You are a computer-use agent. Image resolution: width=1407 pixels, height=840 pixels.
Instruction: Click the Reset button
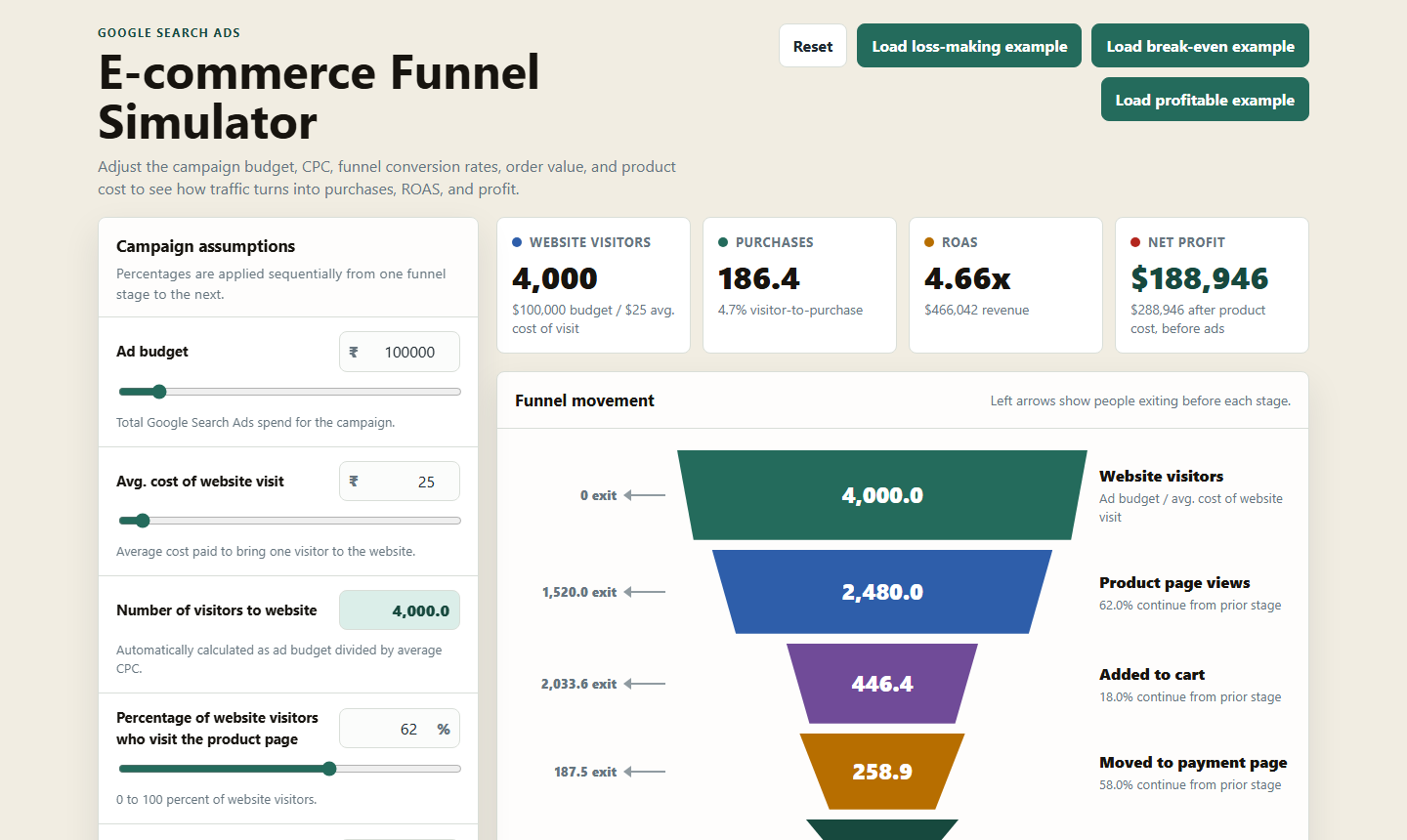[813, 46]
